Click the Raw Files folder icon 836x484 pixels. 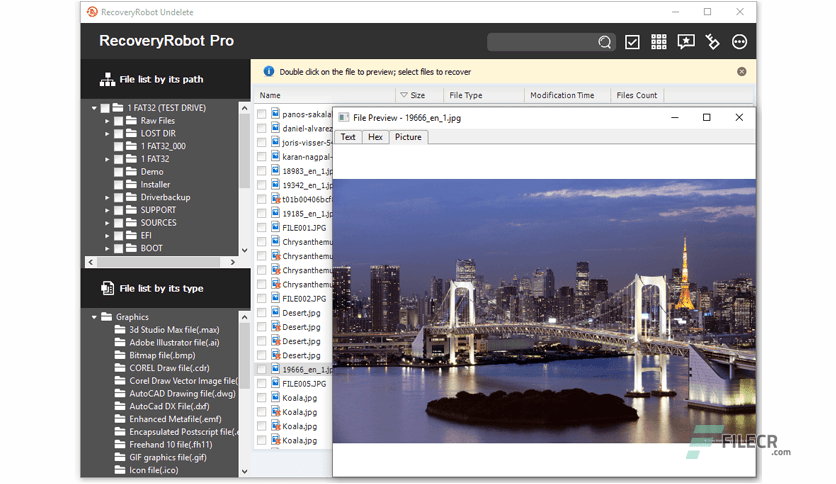coord(131,120)
